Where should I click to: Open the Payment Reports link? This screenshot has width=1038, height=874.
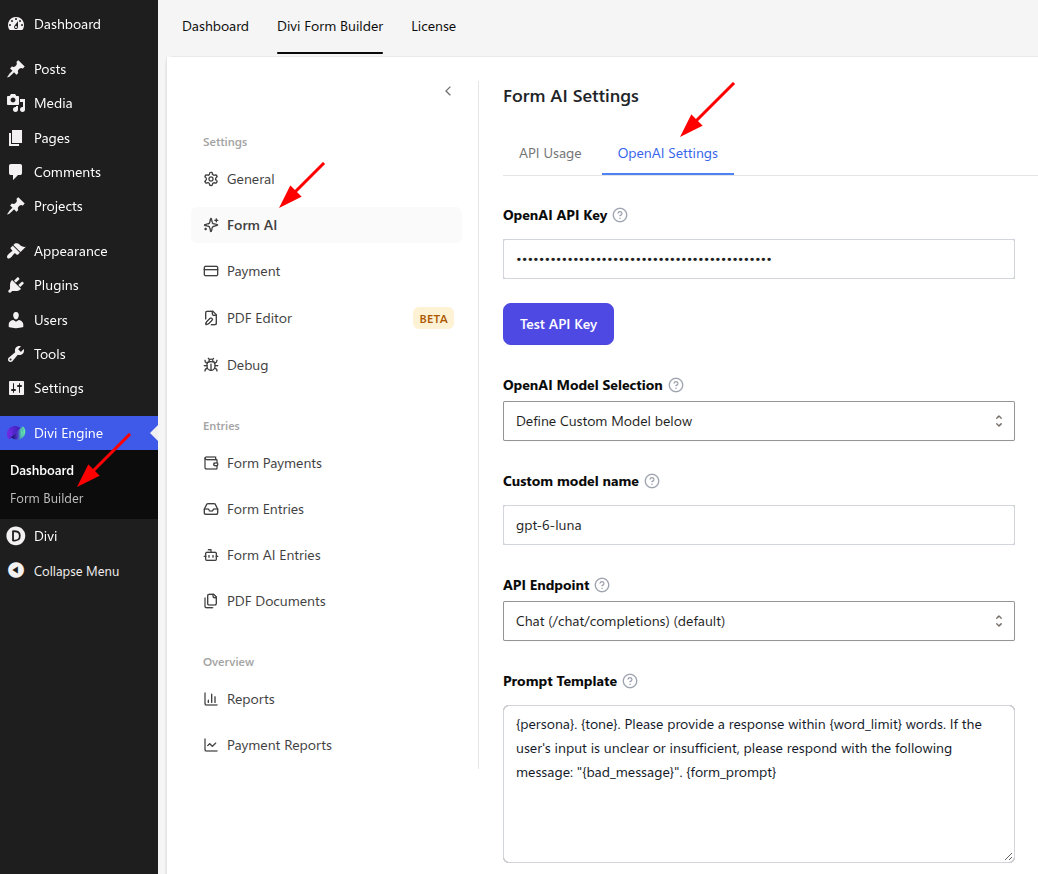(279, 745)
